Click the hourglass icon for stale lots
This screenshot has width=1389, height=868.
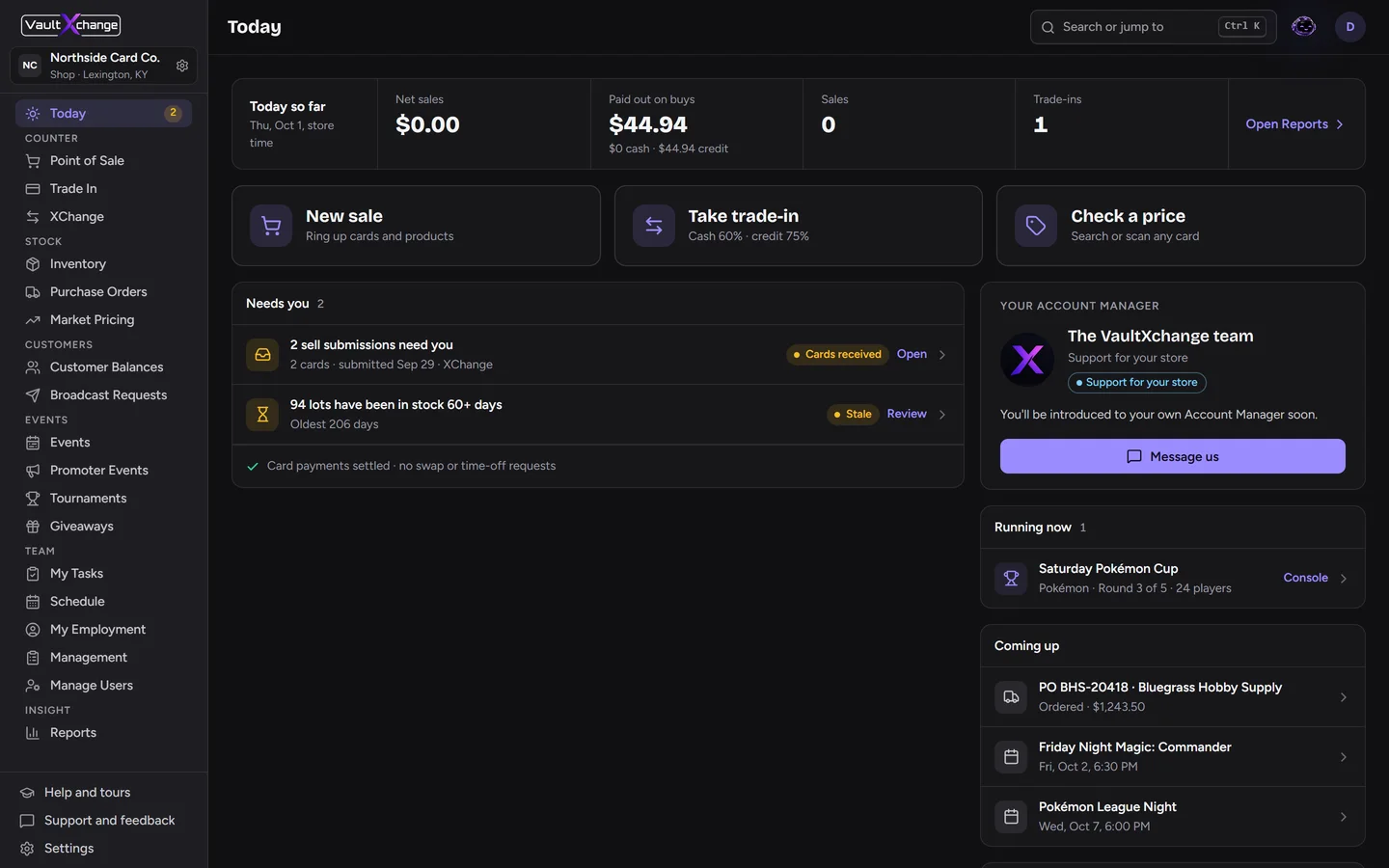[262, 415]
